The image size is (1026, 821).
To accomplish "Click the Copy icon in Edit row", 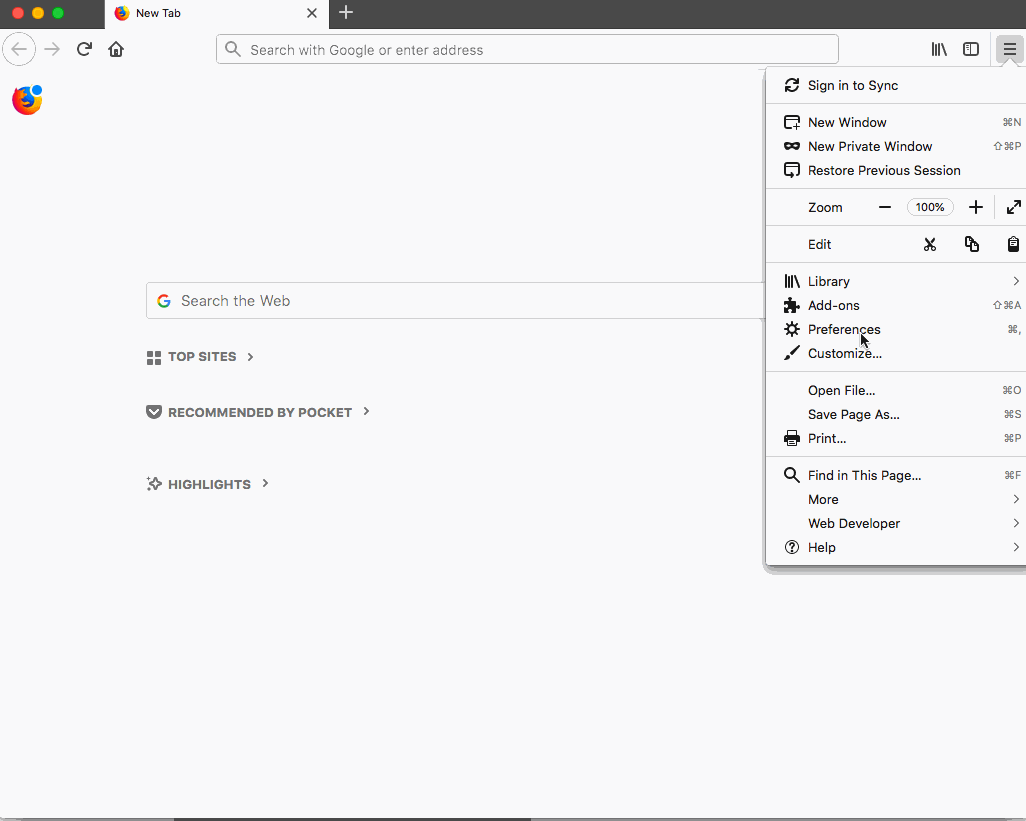I will point(971,244).
